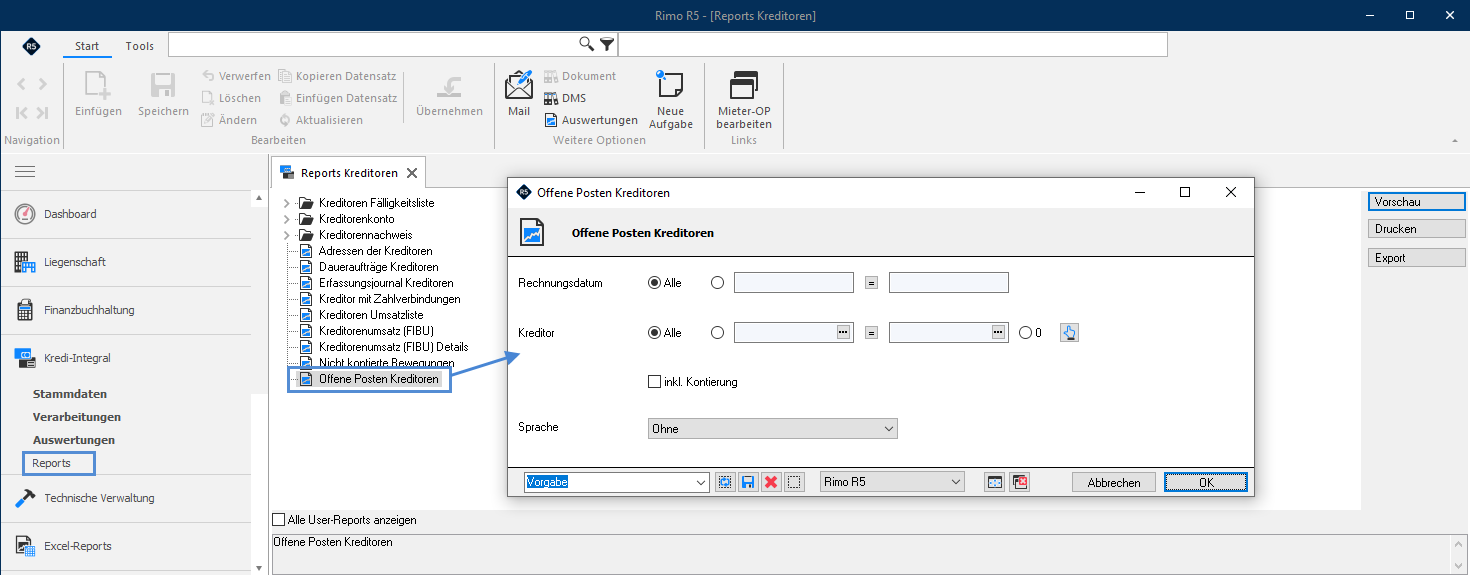Switch to the Tools ribbon tab
The width and height of the screenshot is (1470, 575).
[x=140, y=46]
